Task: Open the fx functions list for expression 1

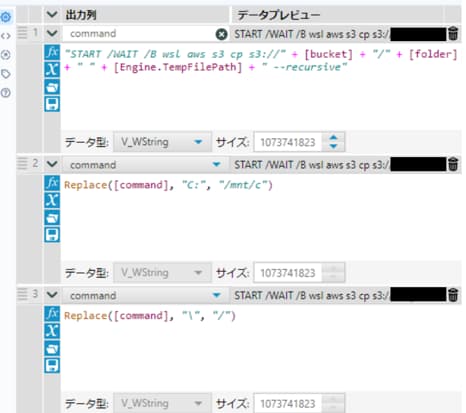Action: point(52,52)
